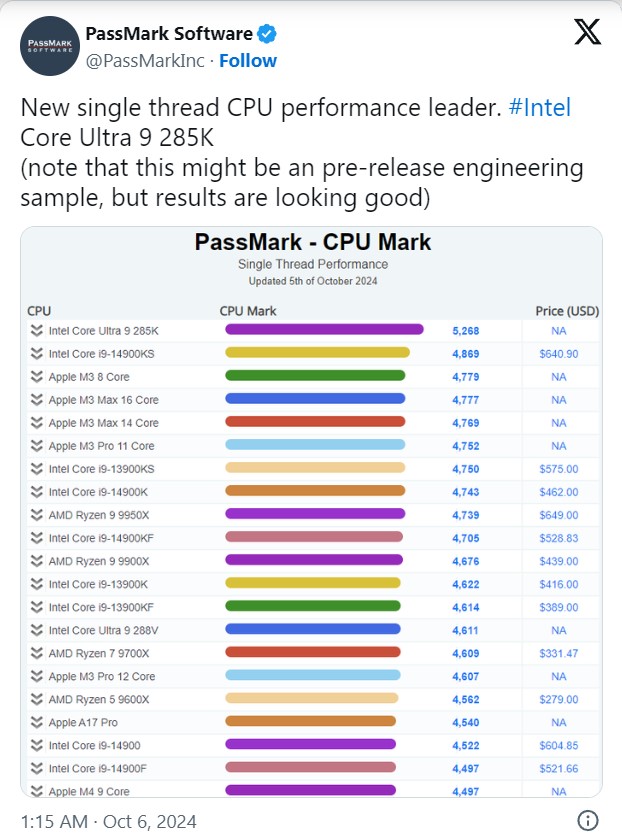The height and width of the screenshot is (837, 622).
Task: Click the yellow bar for i9-14900KS
Action: point(317,353)
